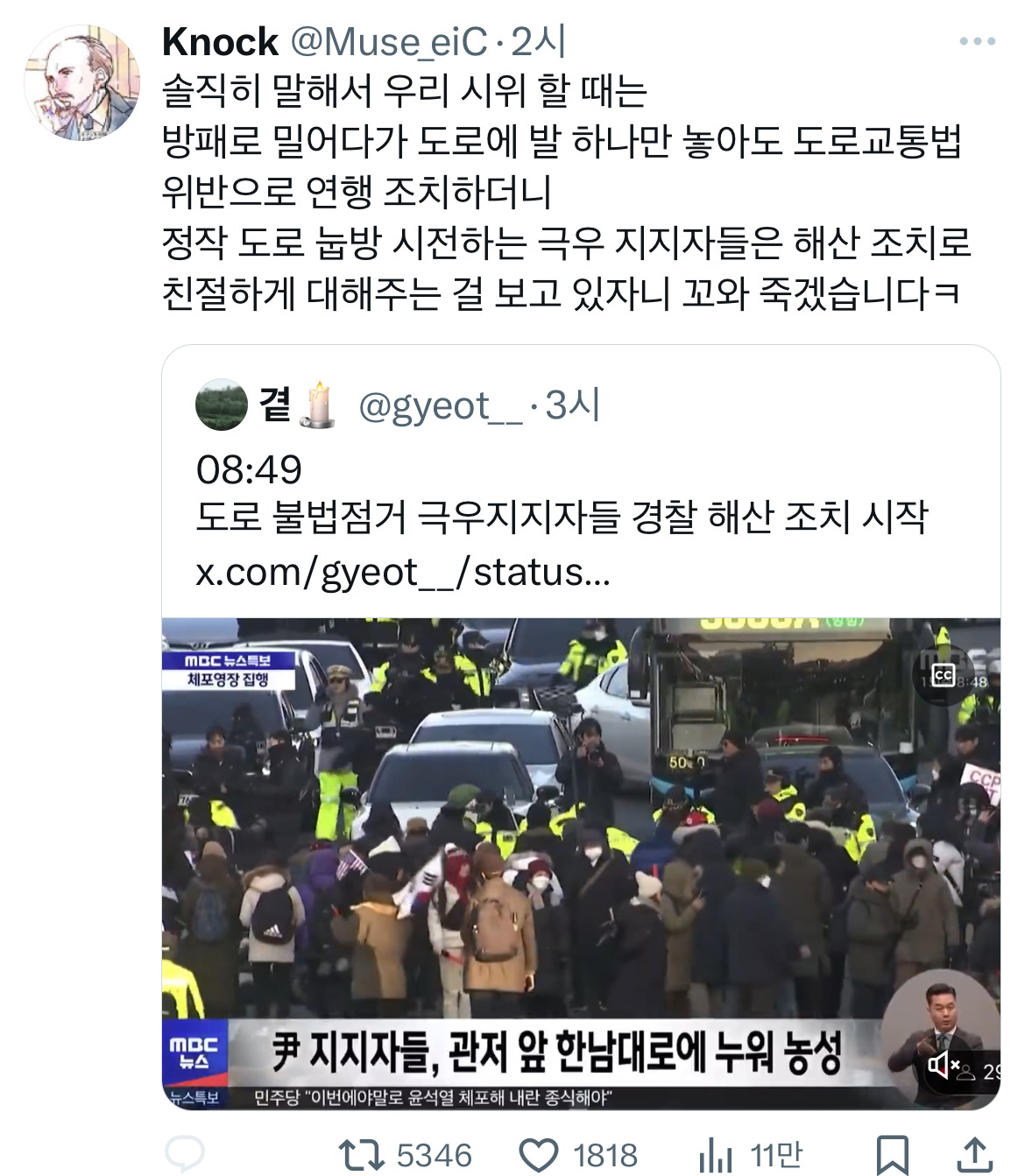This screenshot has height=1176, width=1025.
Task: Play the MBC news video thumbnail
Action: pos(581,863)
